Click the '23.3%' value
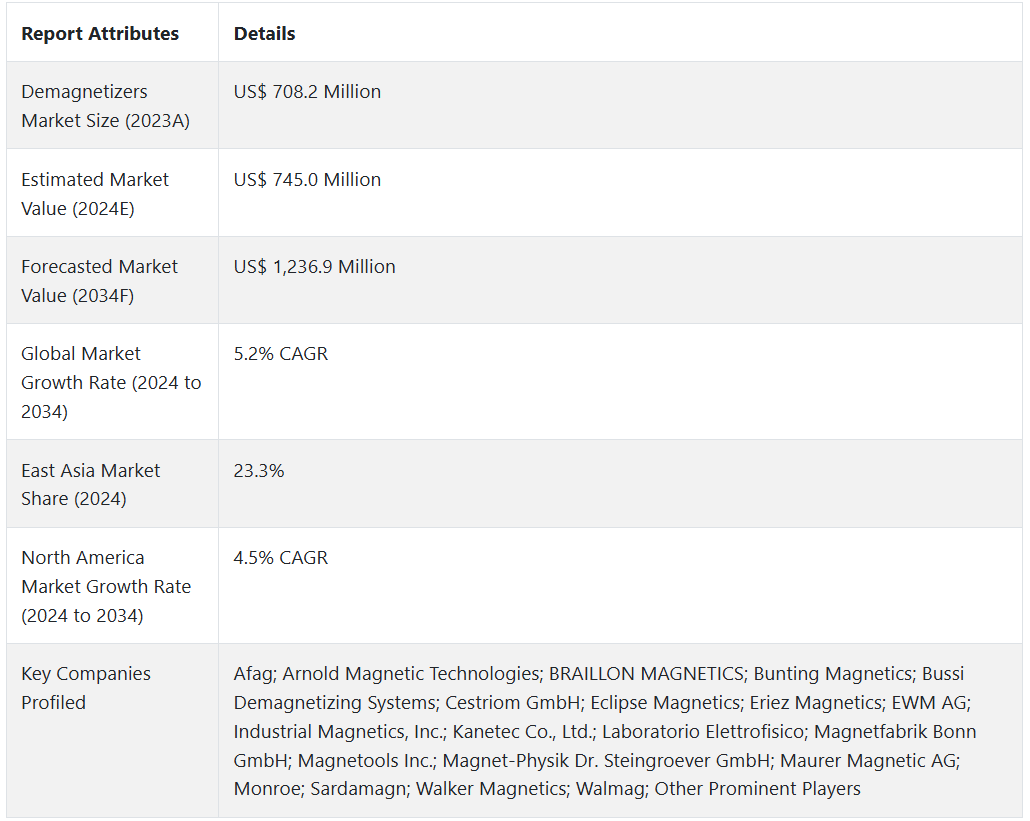Screen dimensions: 1030x821 [259, 471]
